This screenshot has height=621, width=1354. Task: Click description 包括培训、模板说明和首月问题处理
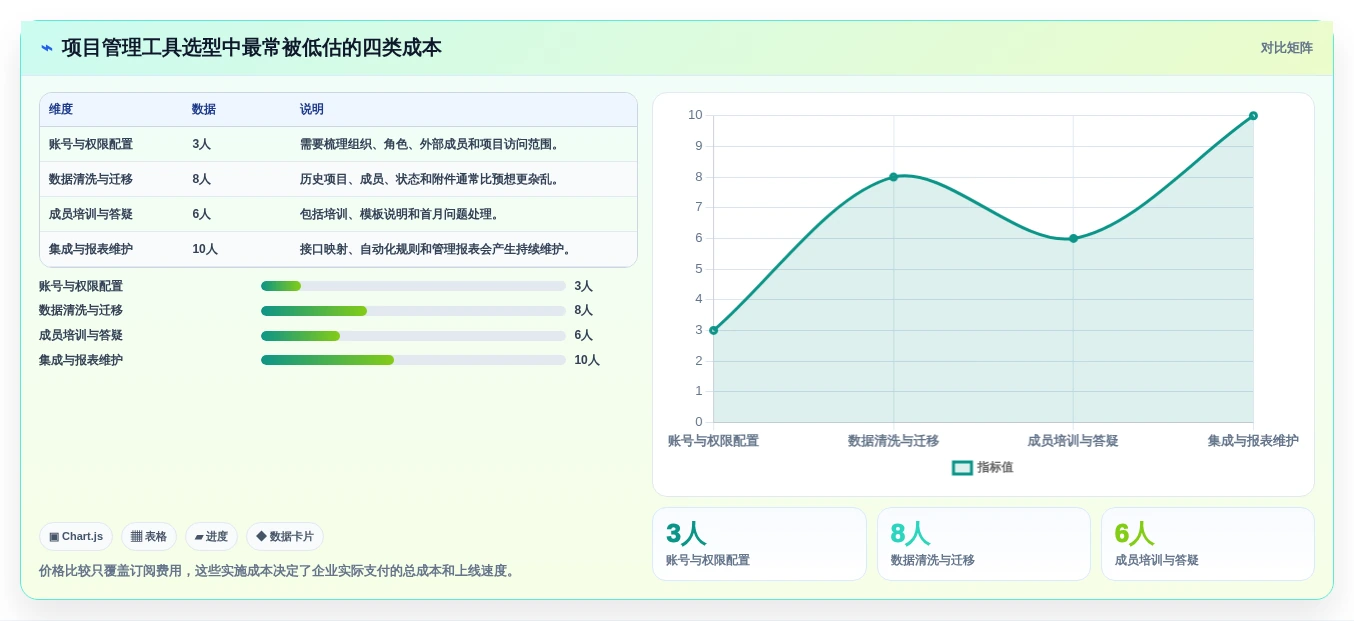pyautogui.click(x=400, y=214)
